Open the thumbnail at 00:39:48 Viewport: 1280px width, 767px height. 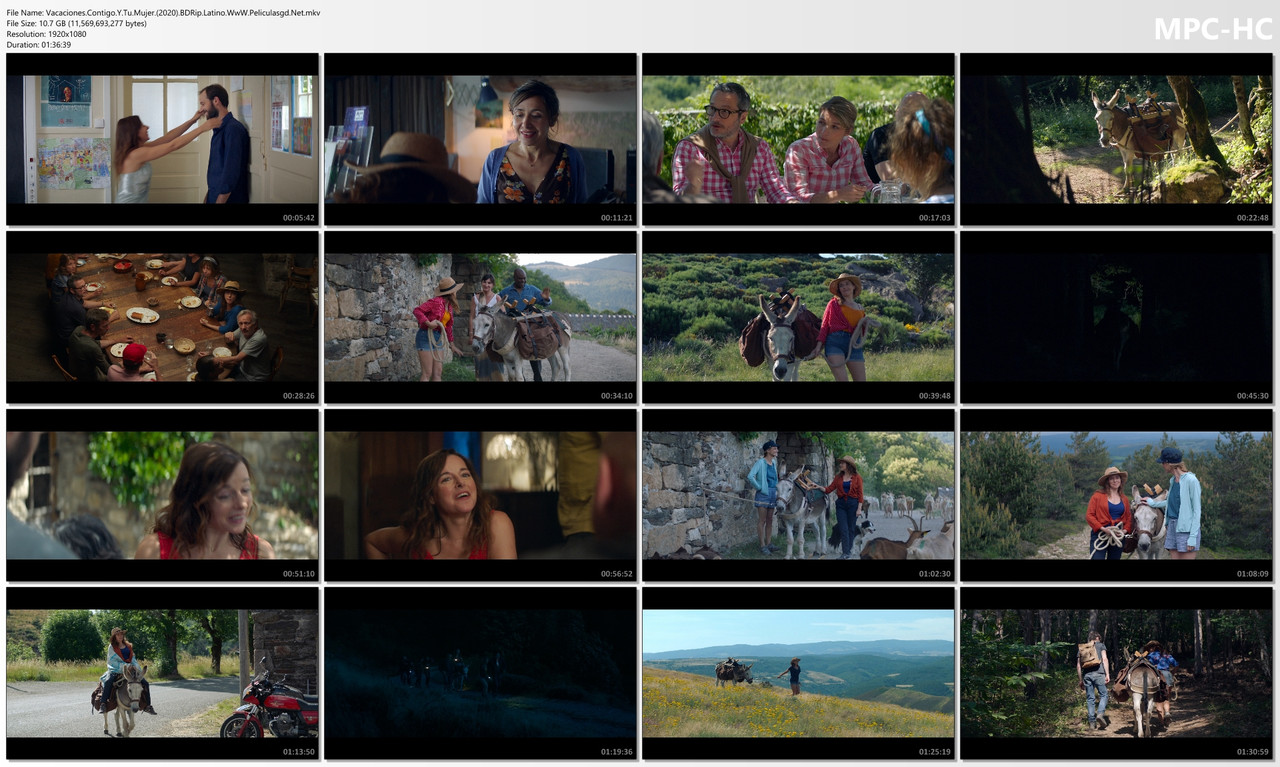click(798, 317)
